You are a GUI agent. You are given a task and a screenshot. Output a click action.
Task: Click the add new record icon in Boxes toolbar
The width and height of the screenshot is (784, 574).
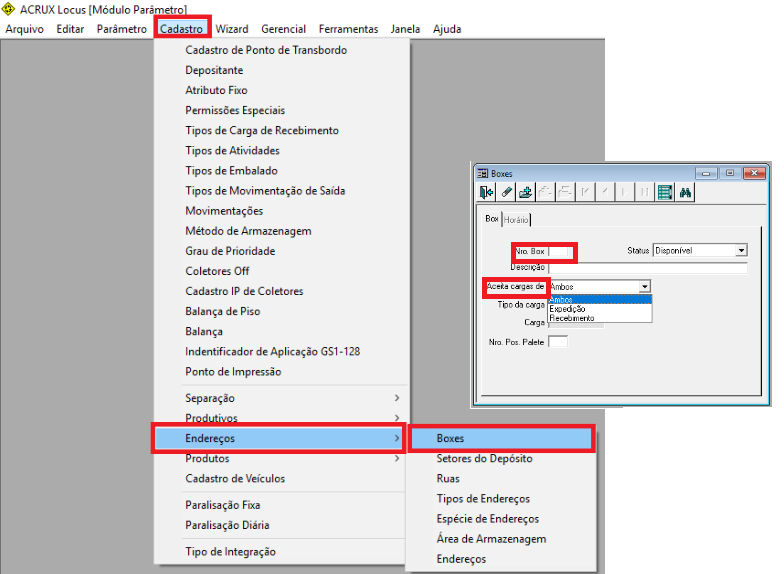[526, 192]
